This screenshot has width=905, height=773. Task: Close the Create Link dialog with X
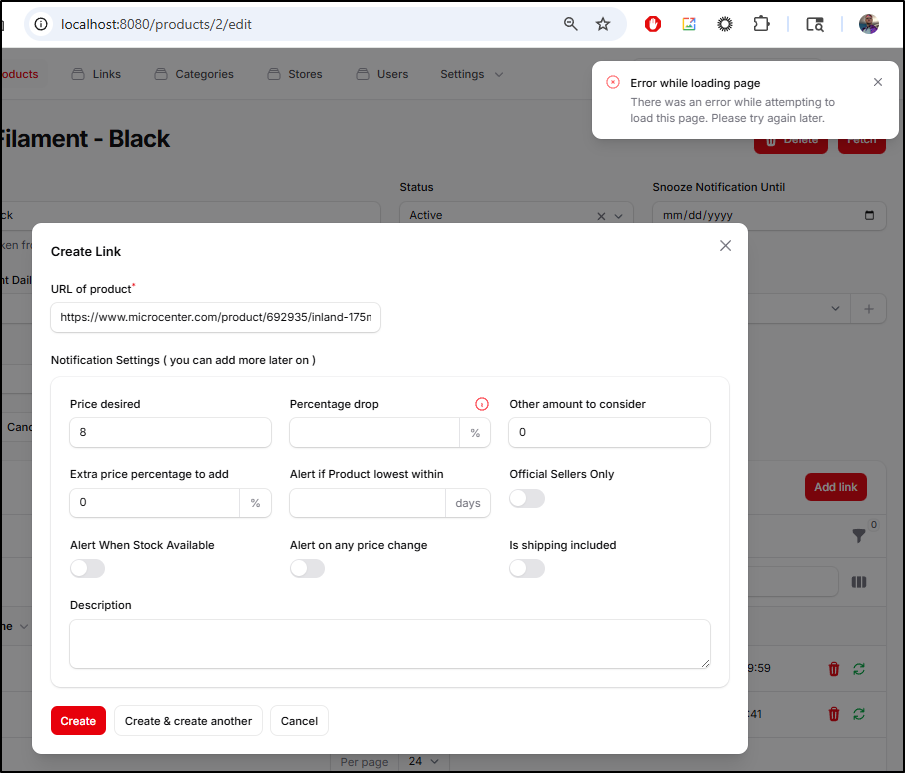coord(726,246)
